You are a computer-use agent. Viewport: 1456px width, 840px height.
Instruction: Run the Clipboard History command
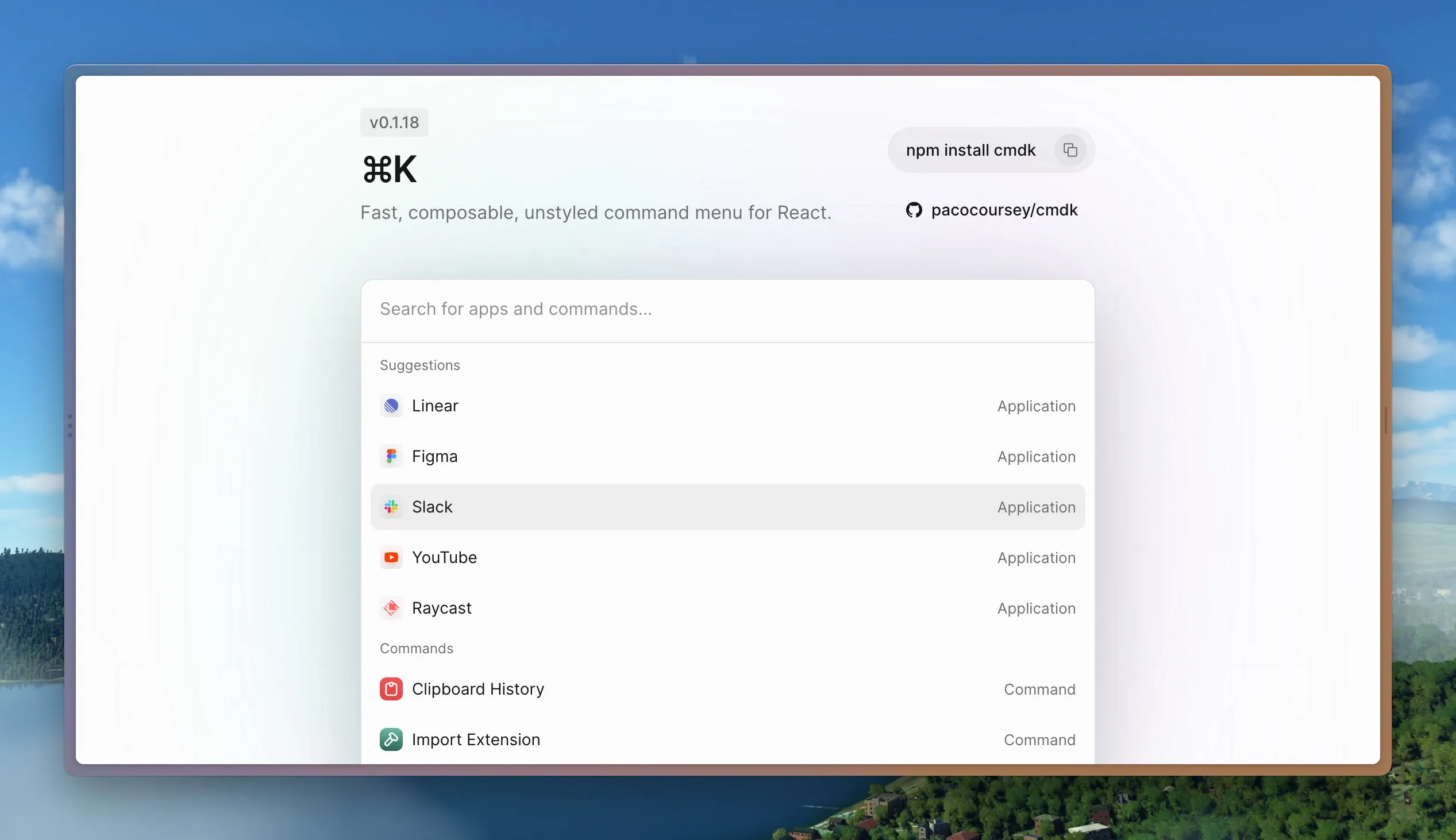(x=727, y=689)
